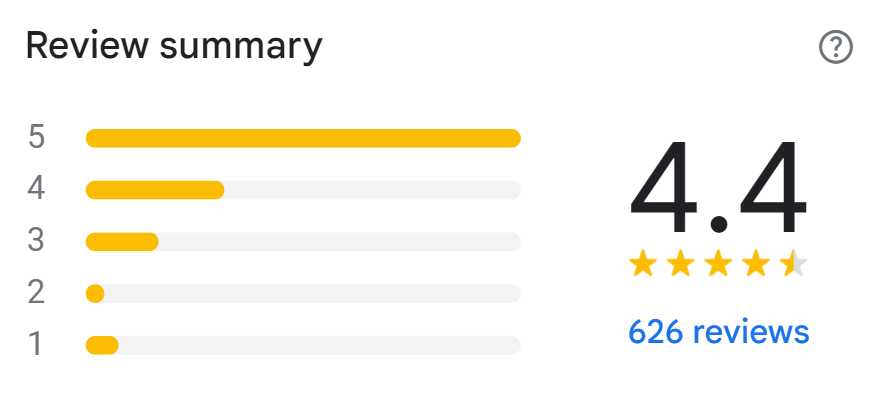Viewport: 884px width, 415px height.
Task: Click the number 1 rating label
Action: click(37, 345)
